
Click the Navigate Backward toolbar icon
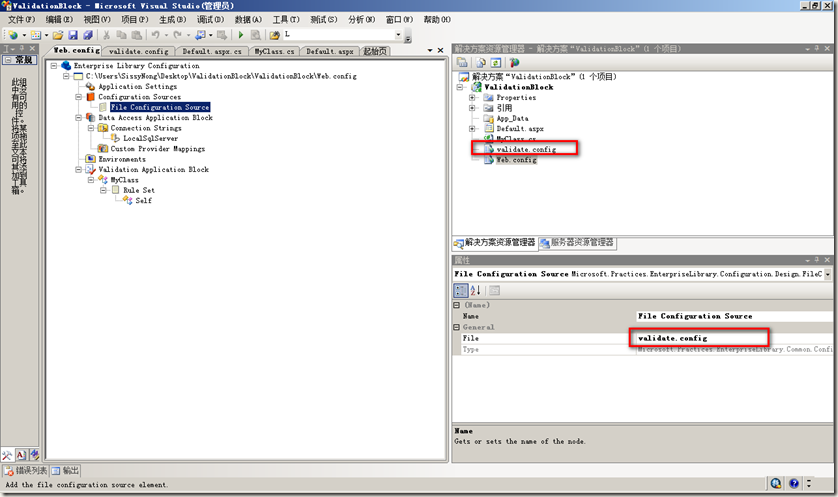[200, 35]
